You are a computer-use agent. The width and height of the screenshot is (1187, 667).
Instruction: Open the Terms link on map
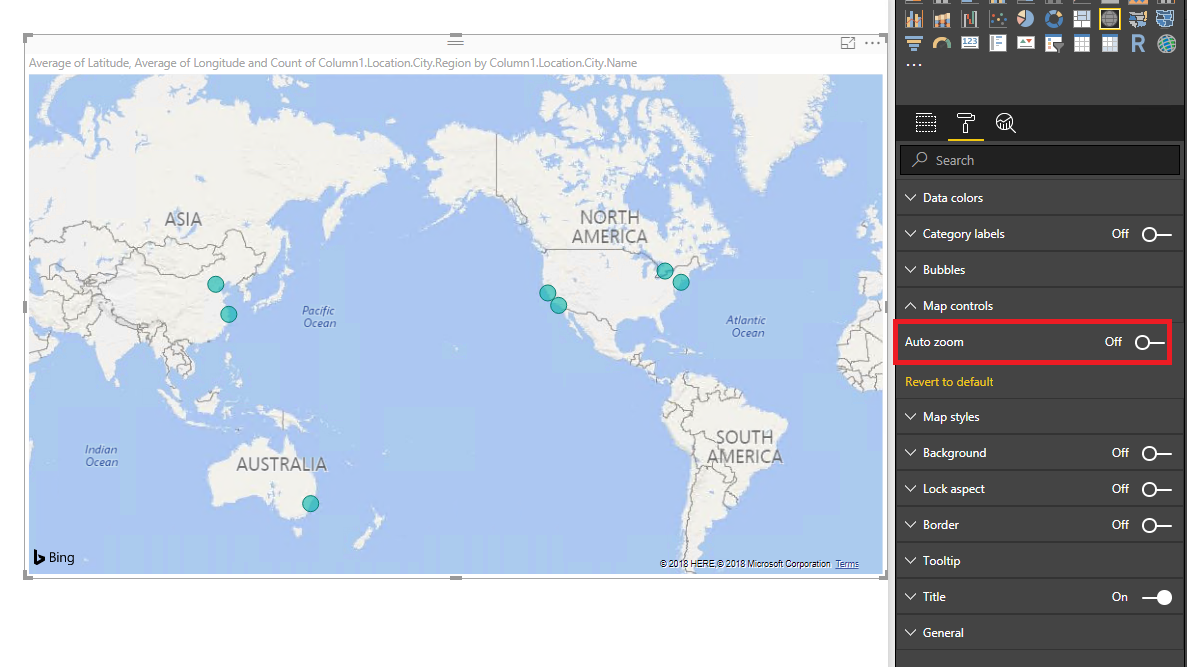tap(847, 564)
